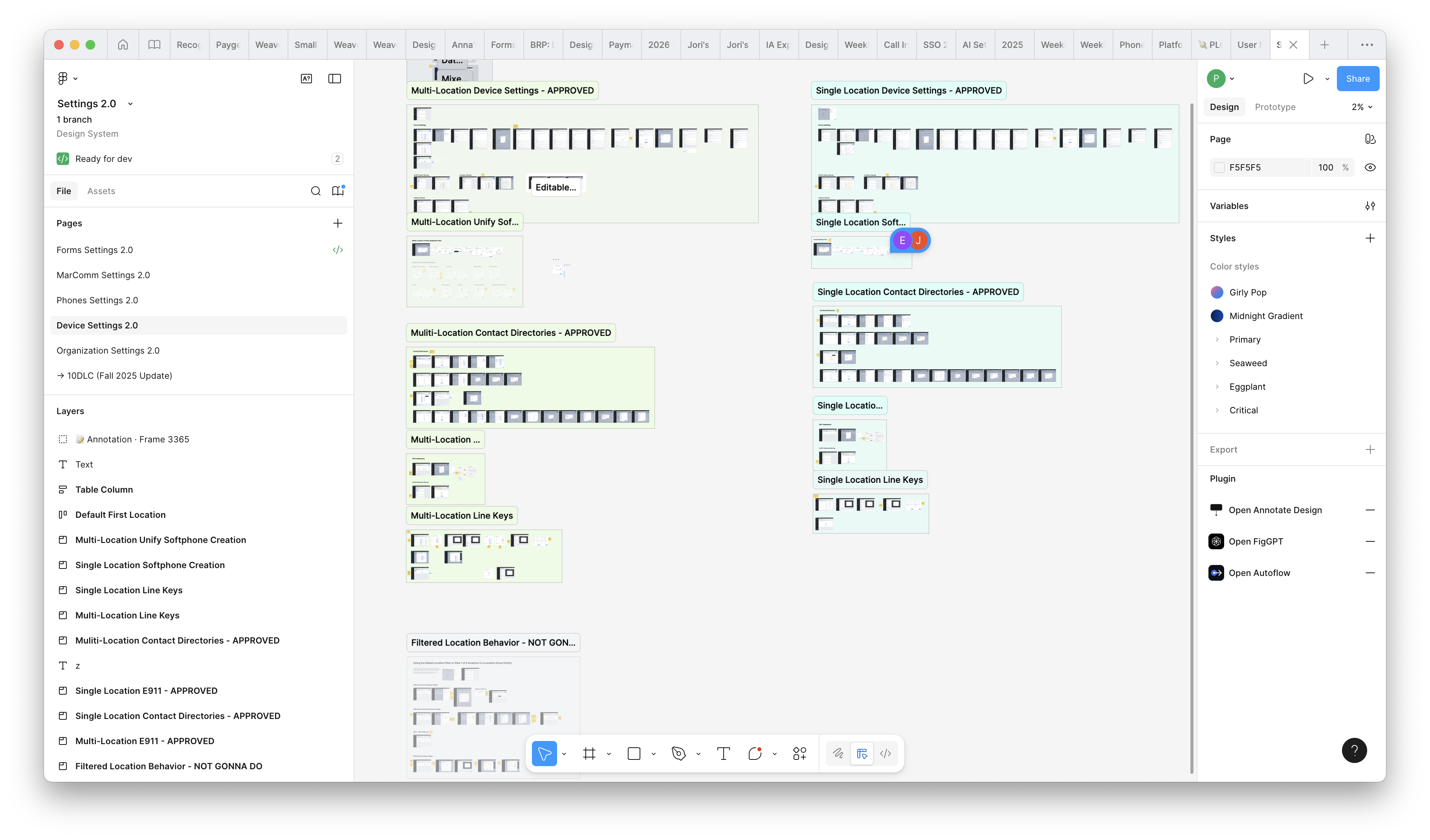Toggle page background visibility eye
Screen dimensions: 1430x840
[x=1370, y=167]
